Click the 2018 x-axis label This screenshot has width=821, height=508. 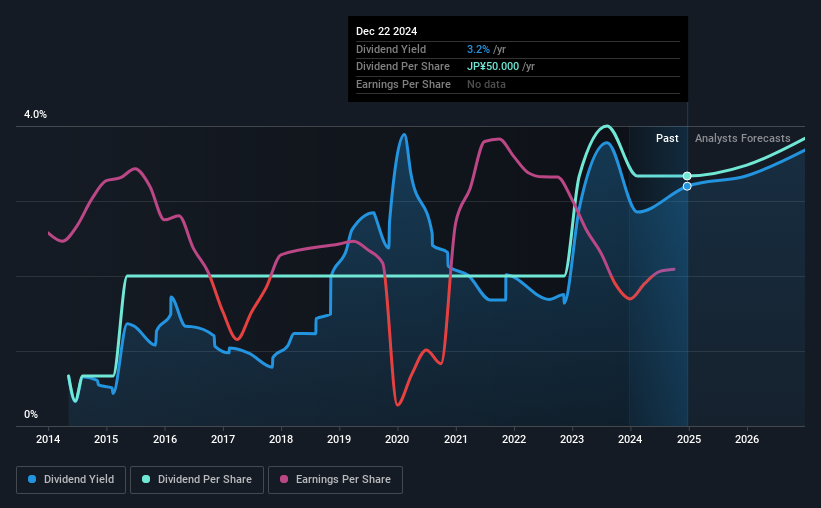281,439
